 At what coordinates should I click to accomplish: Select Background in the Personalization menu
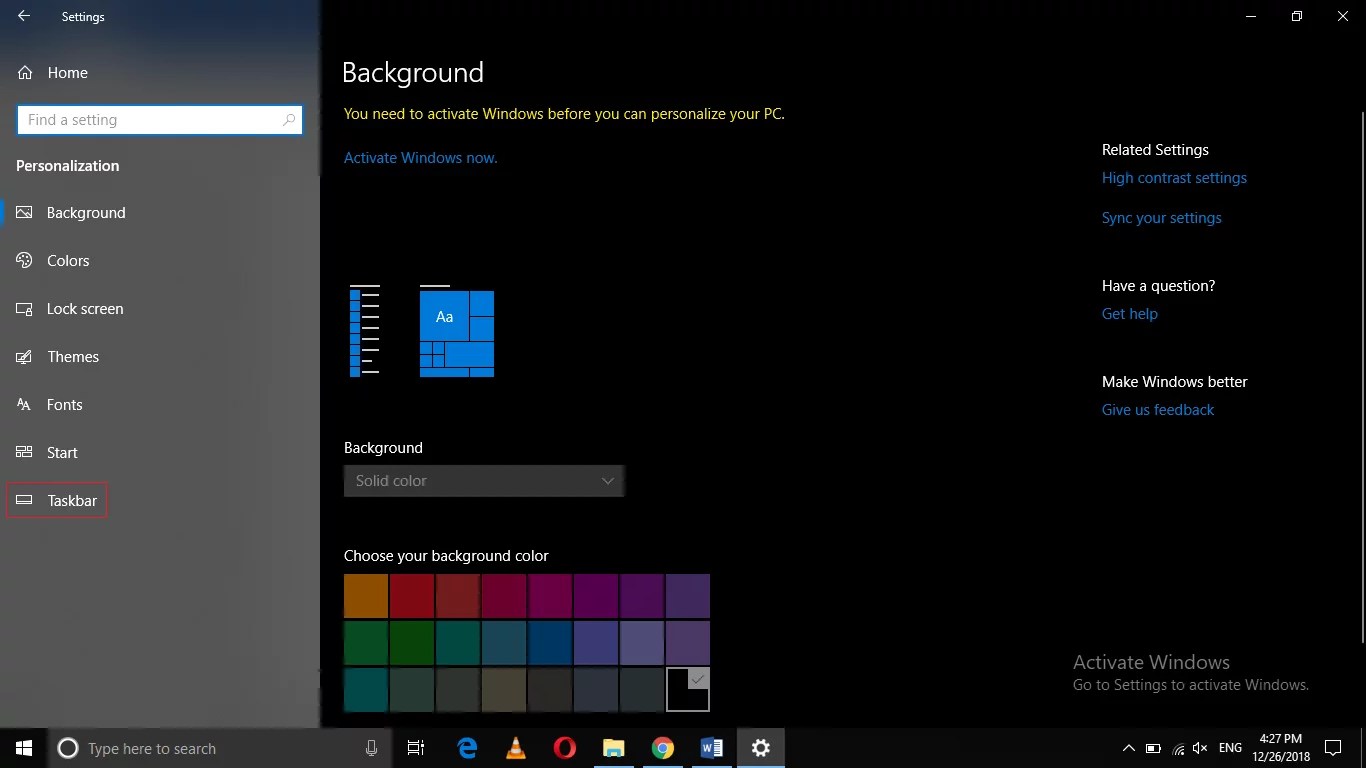(85, 212)
